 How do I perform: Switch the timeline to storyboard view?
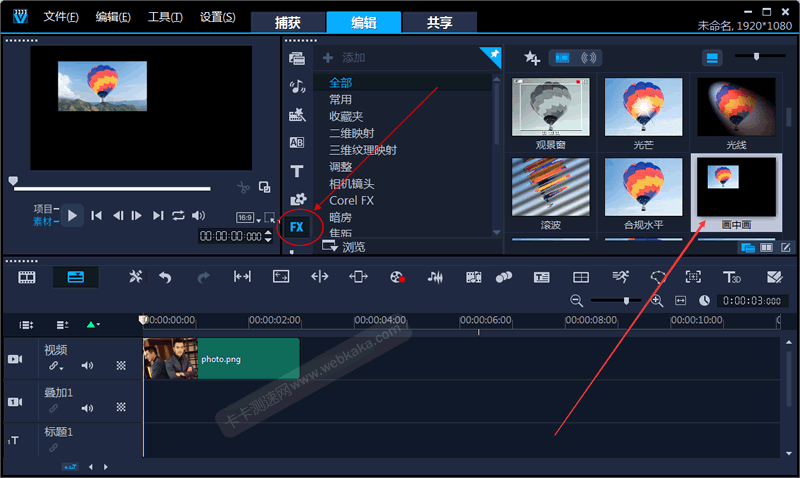coord(27,277)
